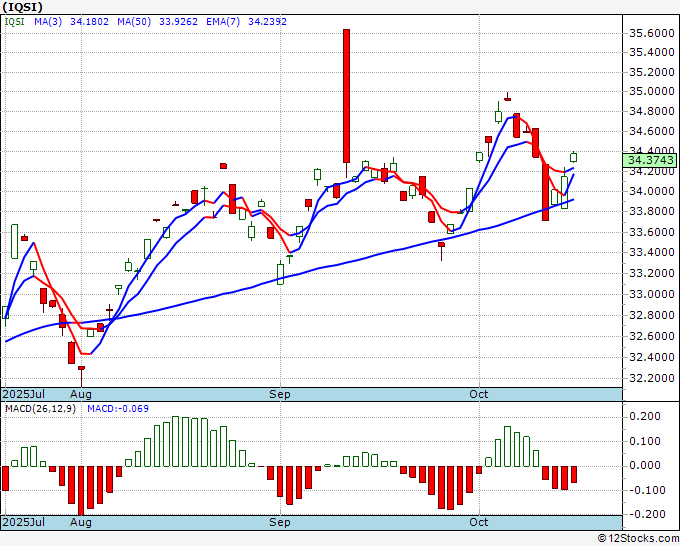Click the 35.6000 price axis label

point(652,33)
